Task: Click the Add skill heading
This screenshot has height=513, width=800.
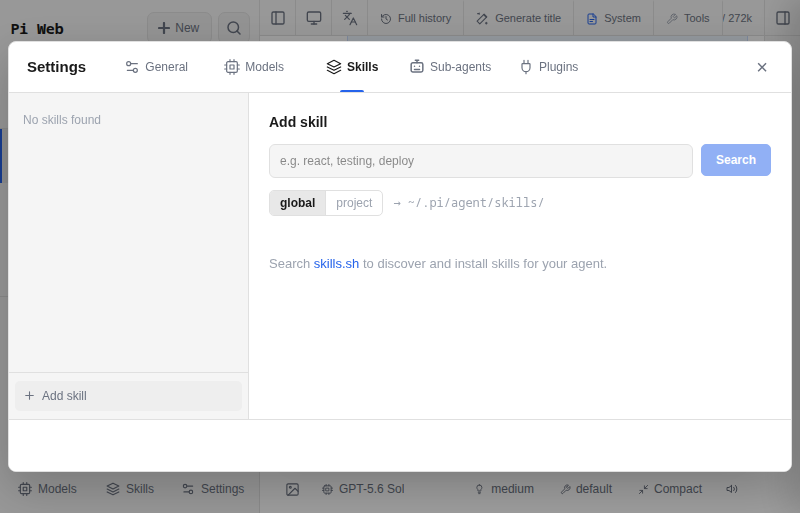Action: (298, 122)
